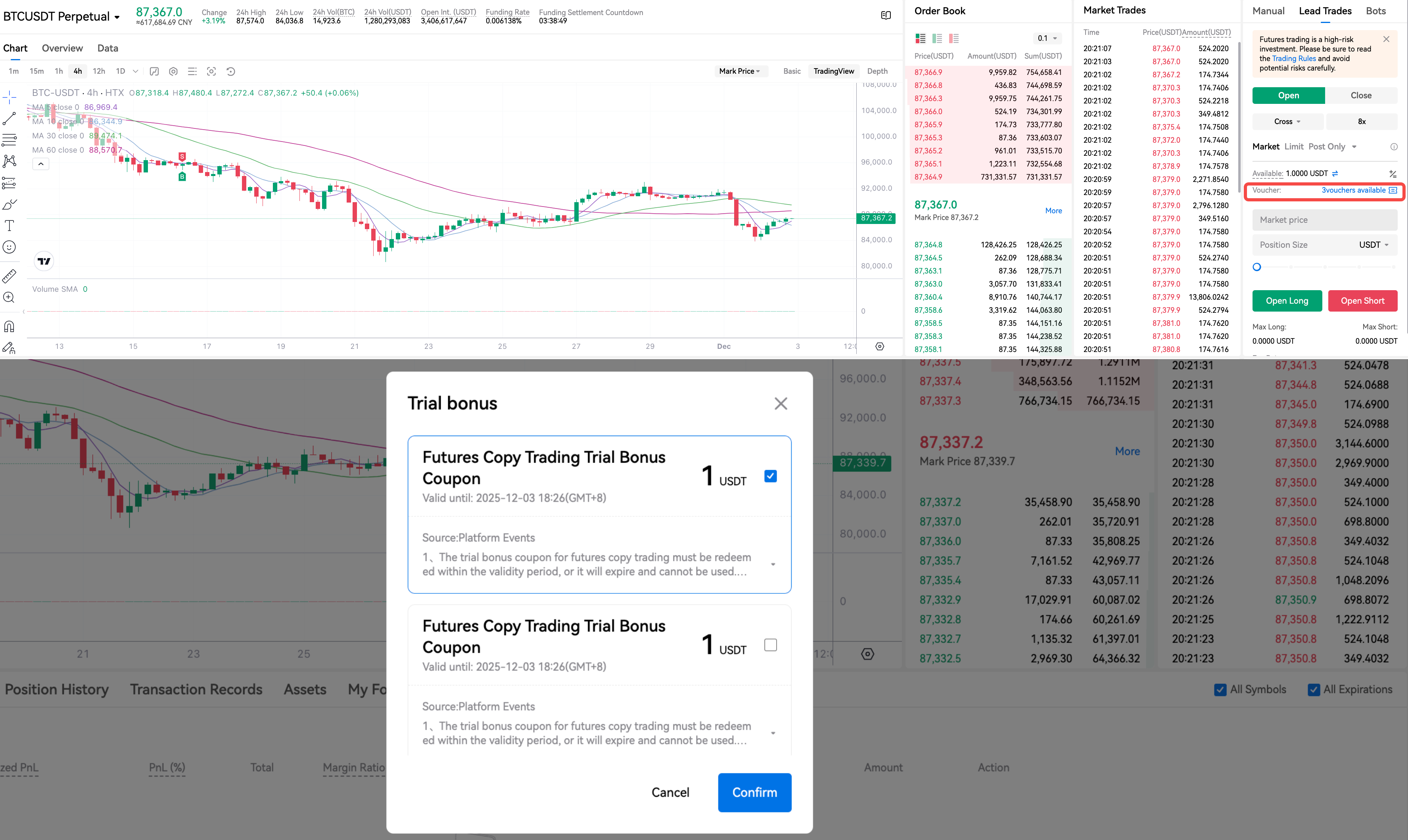Select the text annotation tool
Screen dimensions: 1408x840
[9, 225]
